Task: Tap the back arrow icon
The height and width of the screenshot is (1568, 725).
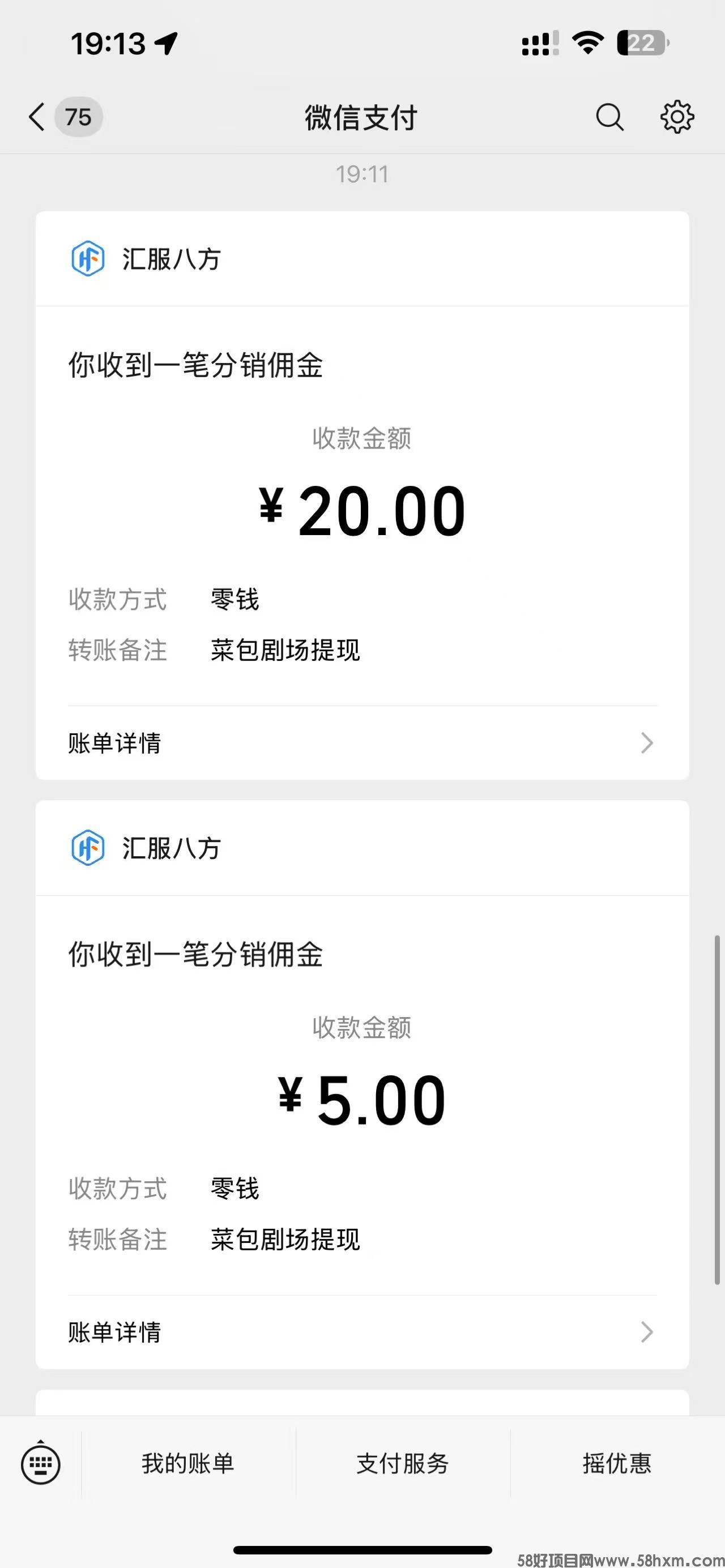Action: [36, 117]
